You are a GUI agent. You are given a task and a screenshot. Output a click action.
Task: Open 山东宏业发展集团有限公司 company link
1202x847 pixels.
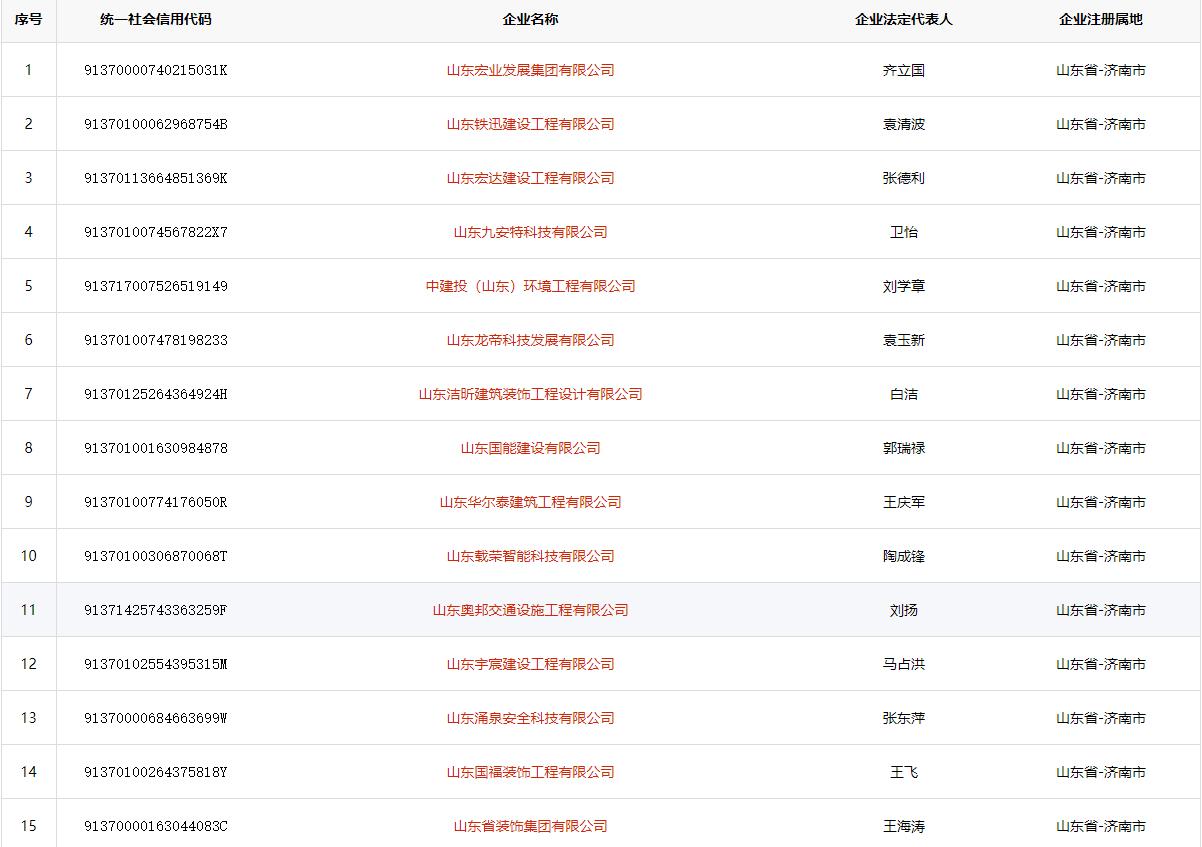click(530, 70)
